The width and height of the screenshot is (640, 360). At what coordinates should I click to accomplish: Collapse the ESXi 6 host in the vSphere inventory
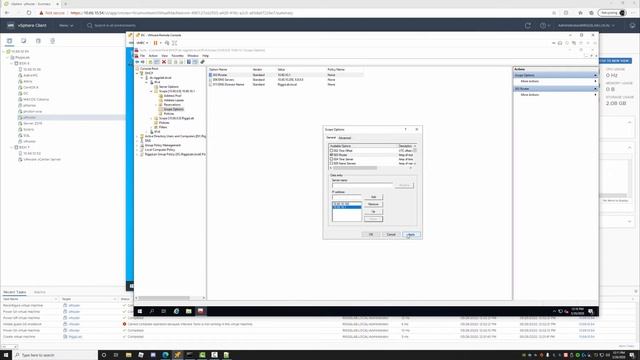pyautogui.click(x=12, y=63)
